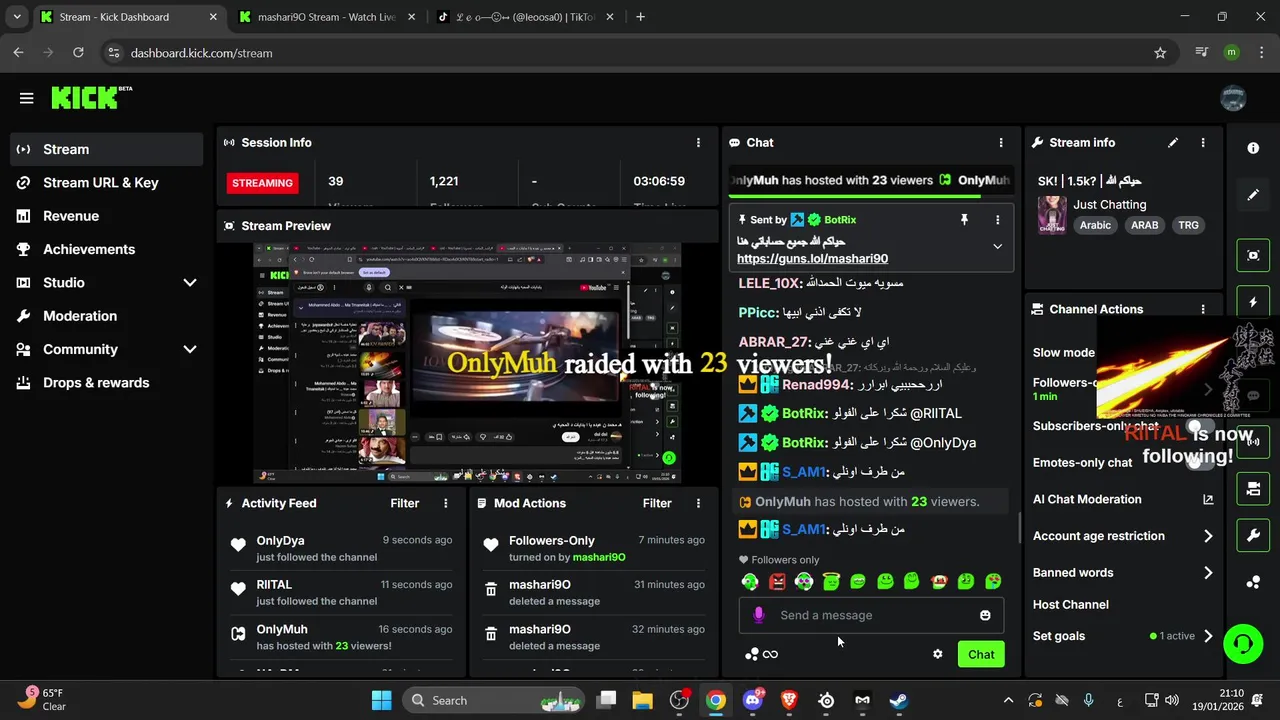The height and width of the screenshot is (720, 1280).
Task: Click the lightning bolt icon in right sidebar
Action: pos(1253,302)
